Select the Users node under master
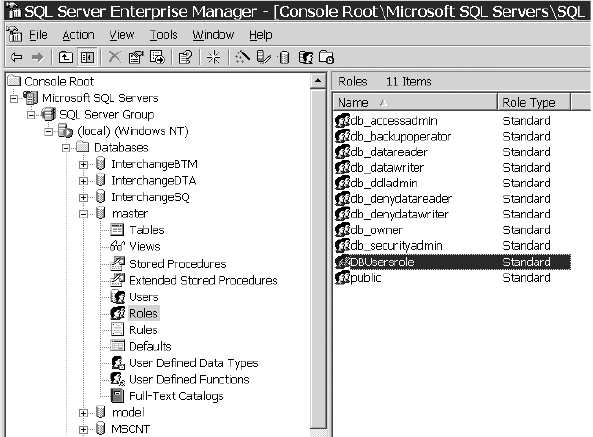 click(144, 297)
